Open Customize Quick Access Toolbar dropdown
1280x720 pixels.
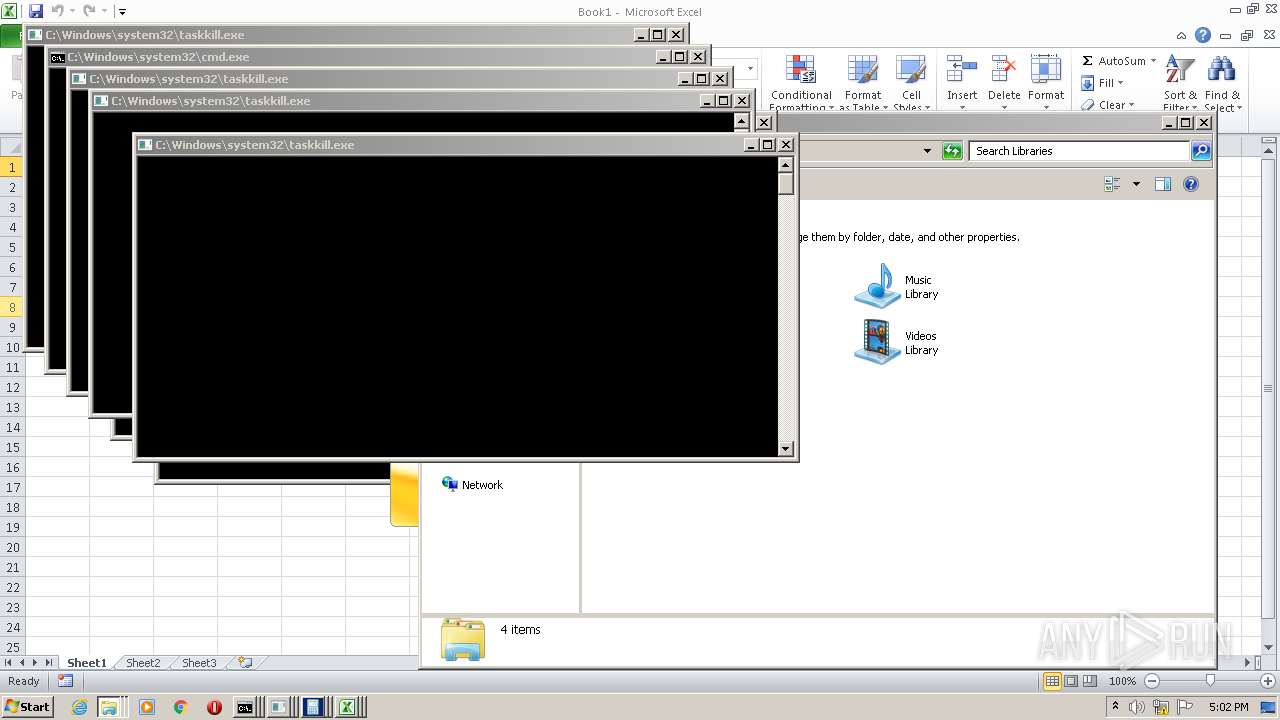[122, 12]
